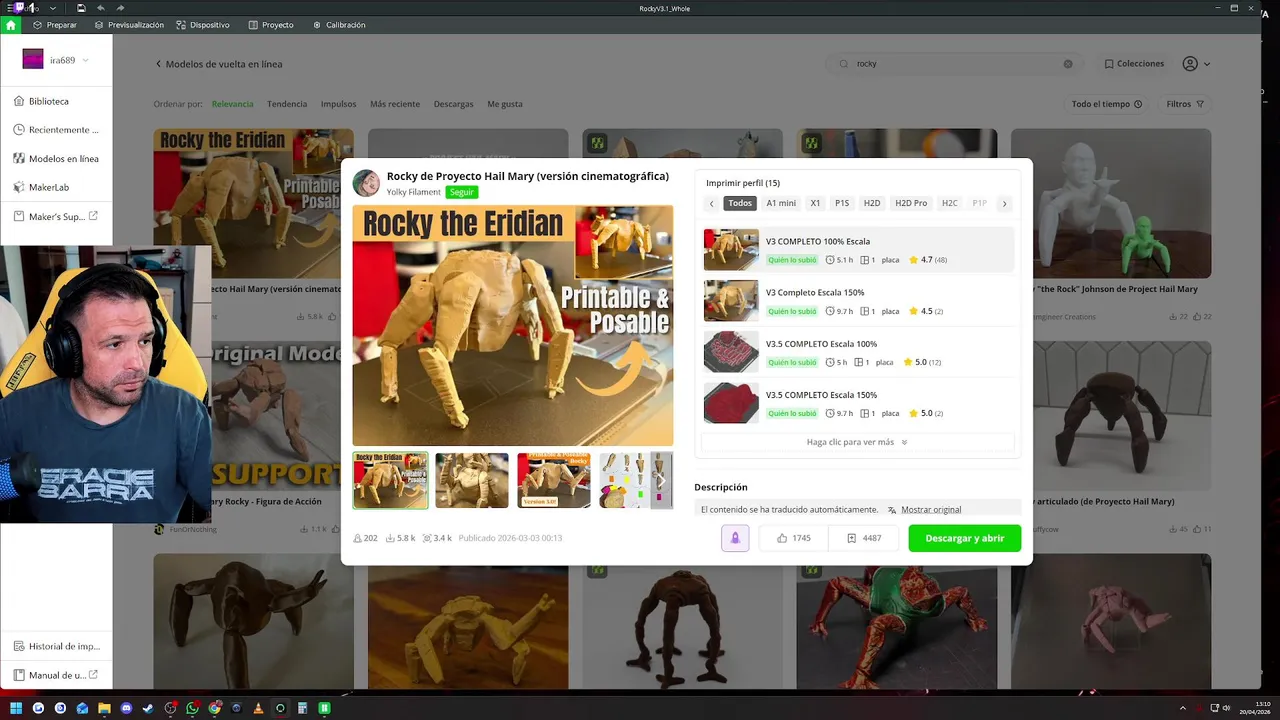
Task: Open Discord from the taskbar
Action: pyautogui.click(x=126, y=708)
